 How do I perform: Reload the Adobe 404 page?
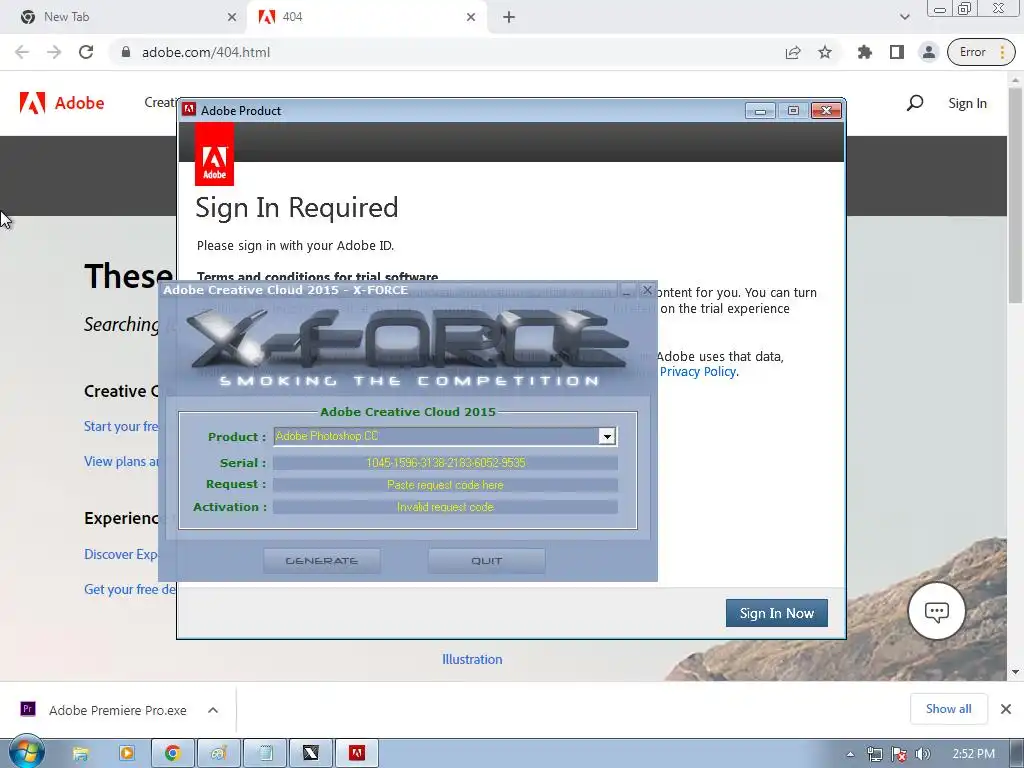click(86, 52)
